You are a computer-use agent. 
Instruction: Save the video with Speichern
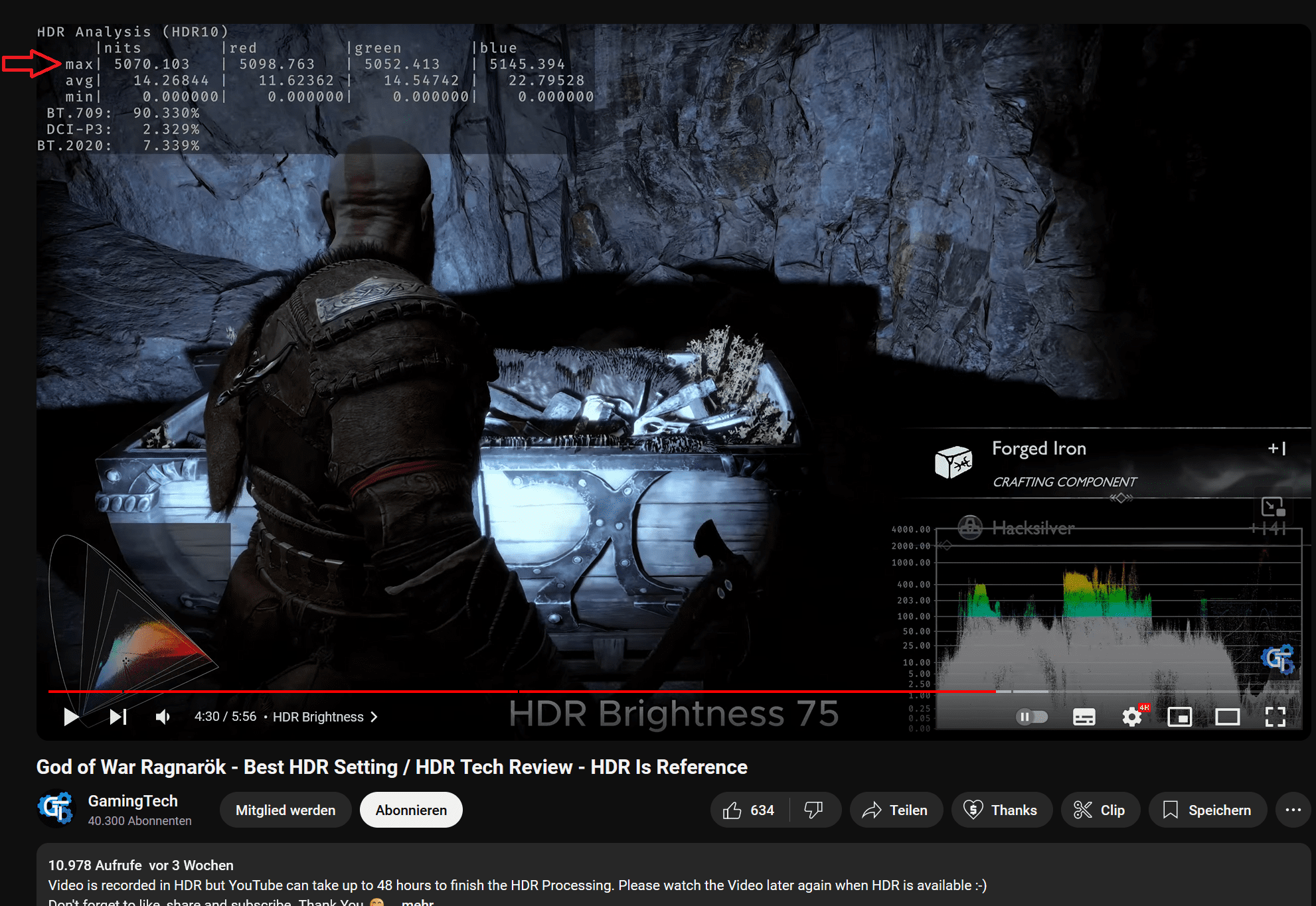point(1208,810)
